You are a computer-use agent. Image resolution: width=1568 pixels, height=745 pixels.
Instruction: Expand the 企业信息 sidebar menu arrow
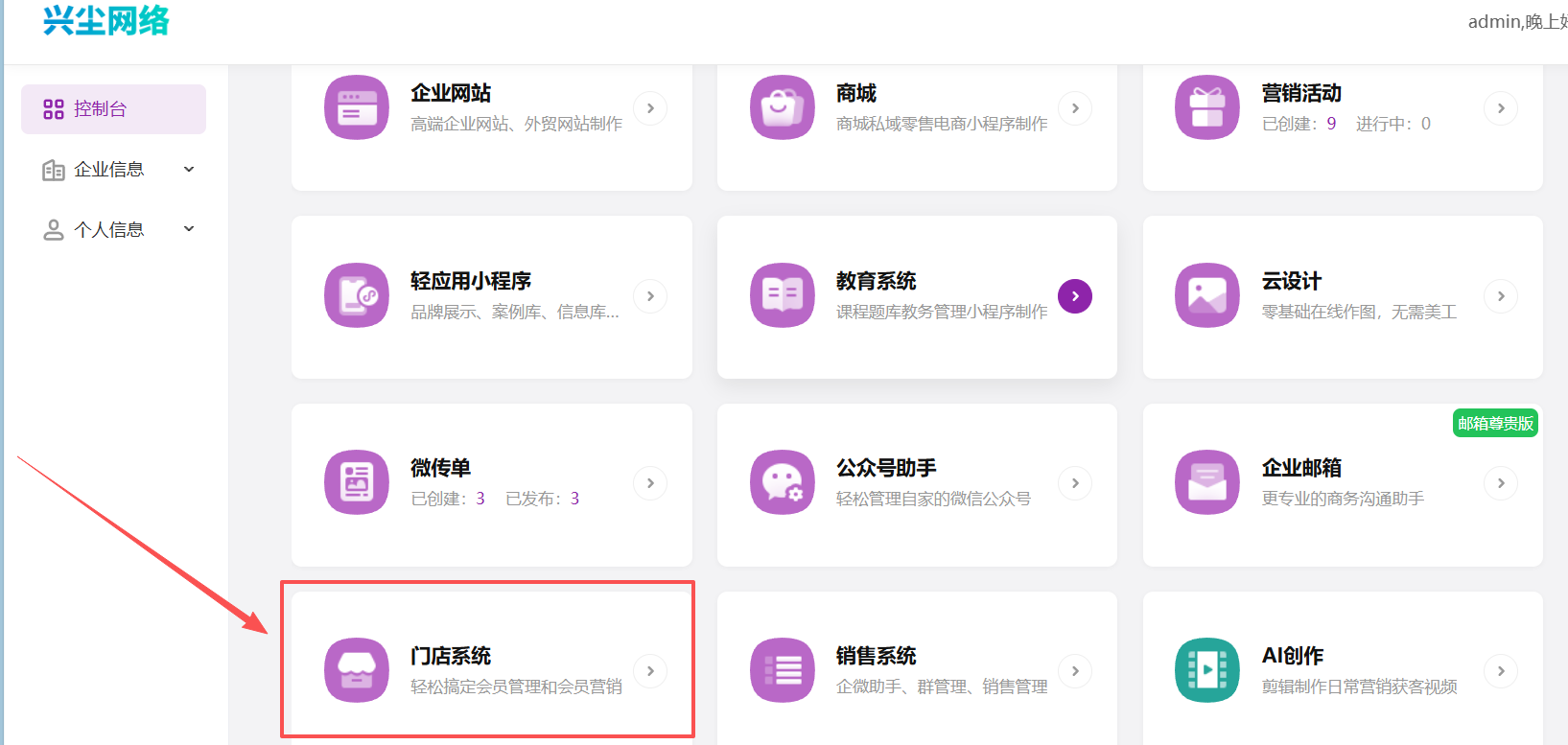coord(189,170)
